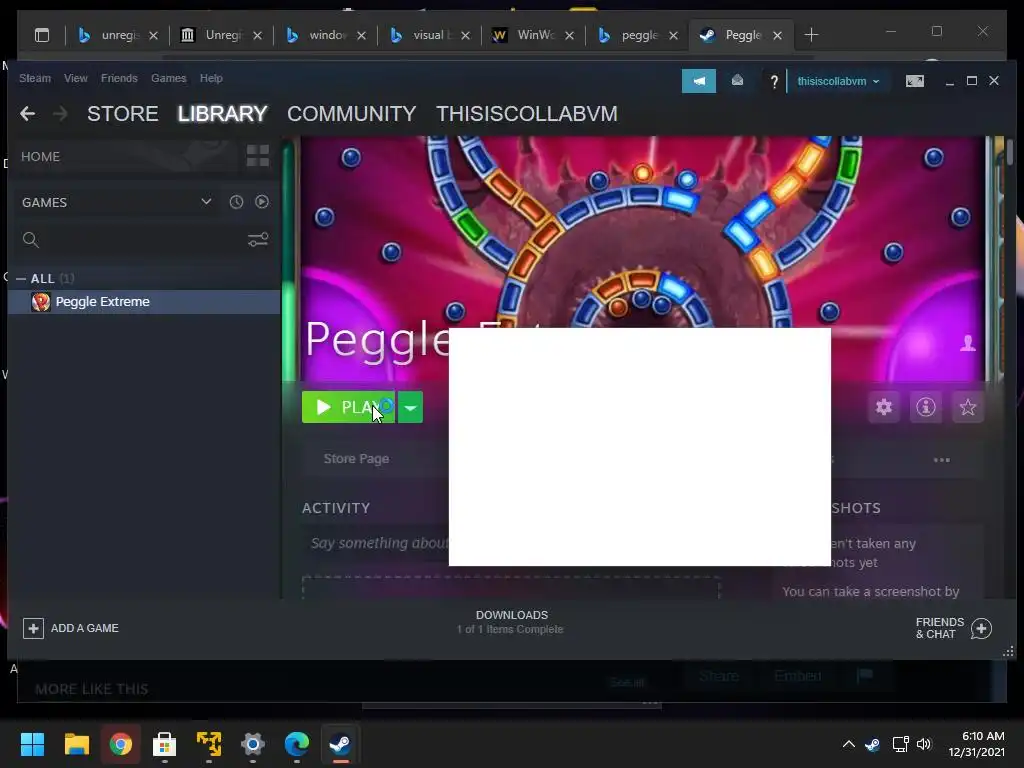Click the library search magnifier icon

[x=31, y=240]
